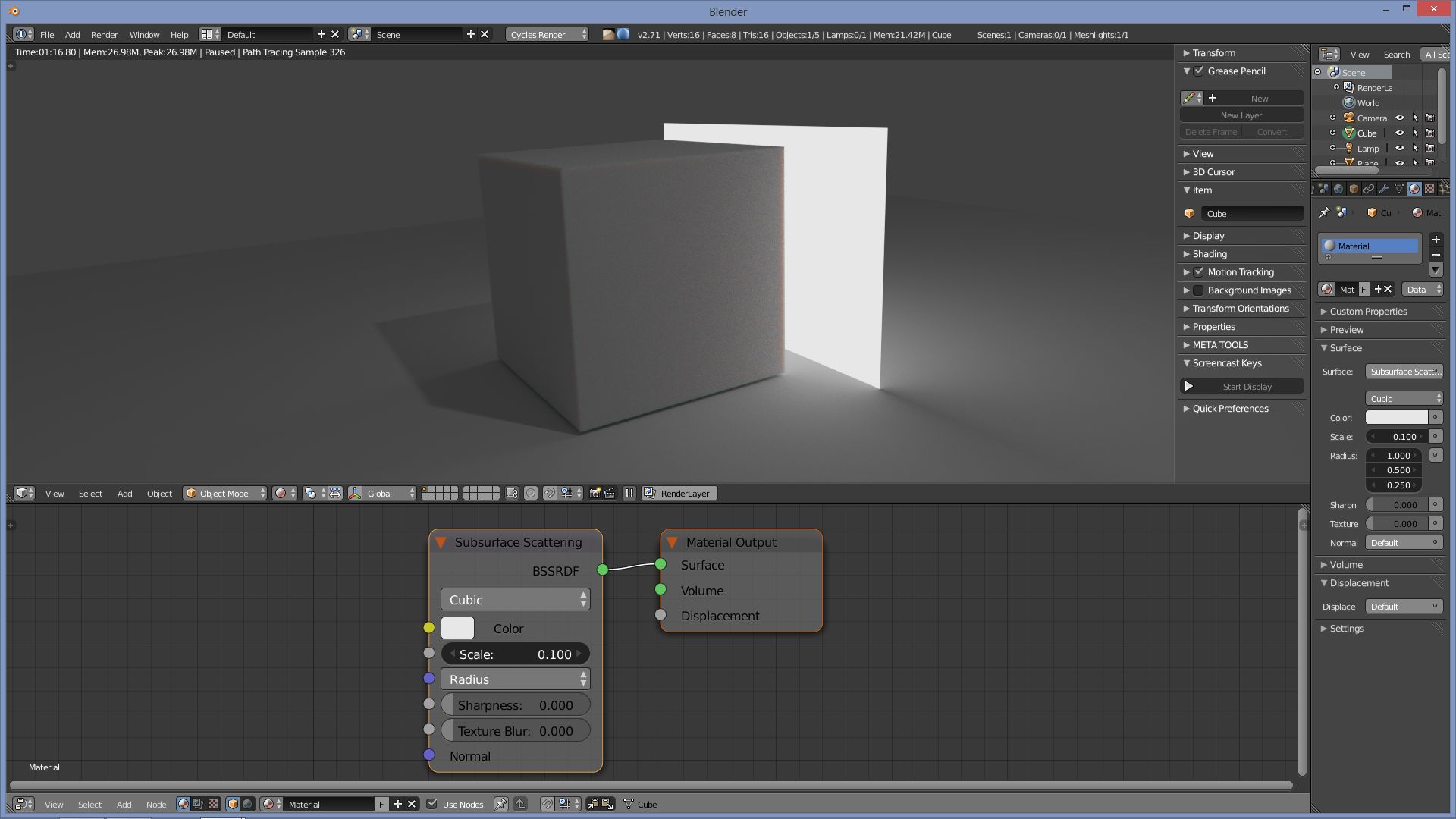Open the World properties tab
Viewport: 1456px width, 819px height.
coord(1338,189)
